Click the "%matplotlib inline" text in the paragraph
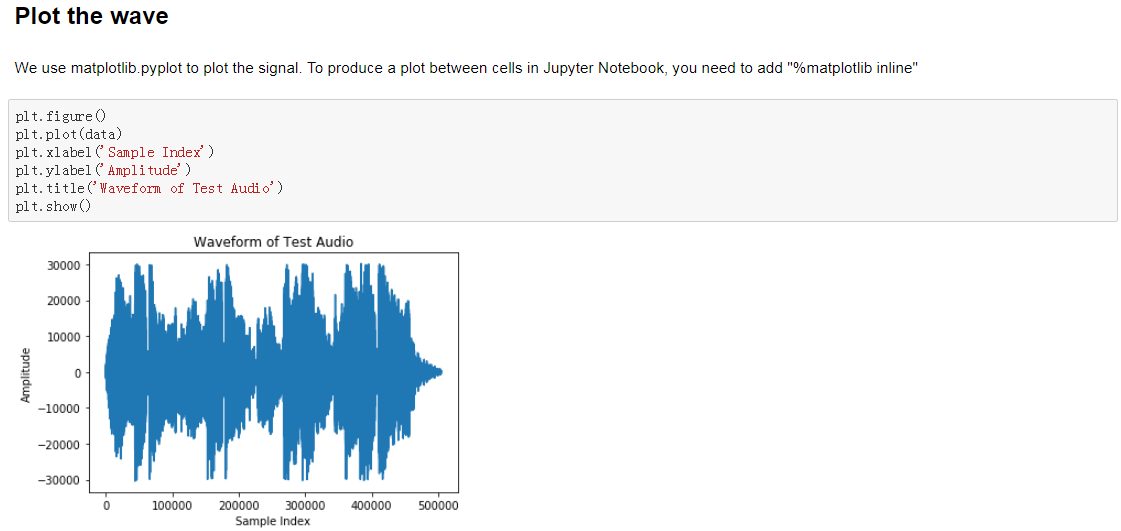Image resolution: width=1121 pixels, height=531 pixels. [x=852, y=68]
